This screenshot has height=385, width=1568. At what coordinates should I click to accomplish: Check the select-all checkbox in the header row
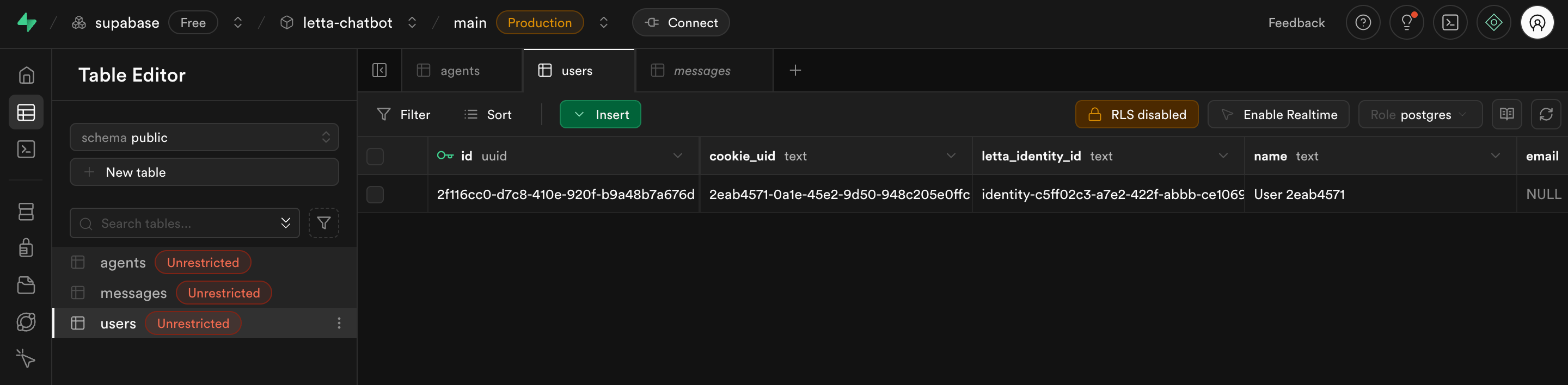[x=375, y=156]
